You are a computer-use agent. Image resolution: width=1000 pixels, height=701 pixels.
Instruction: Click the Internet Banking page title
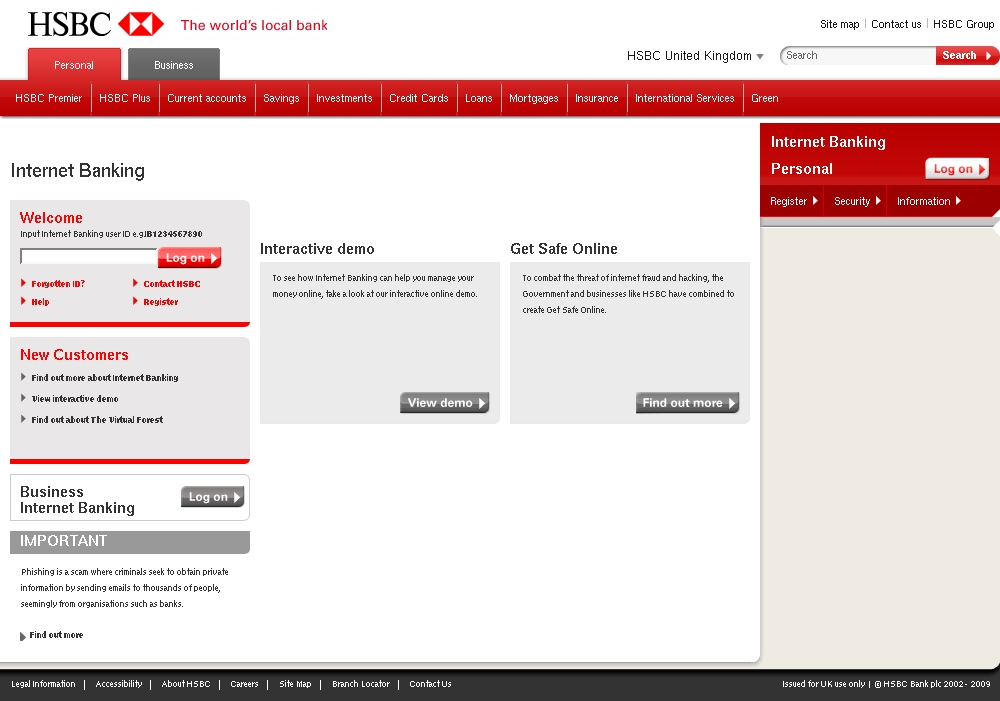click(x=78, y=170)
